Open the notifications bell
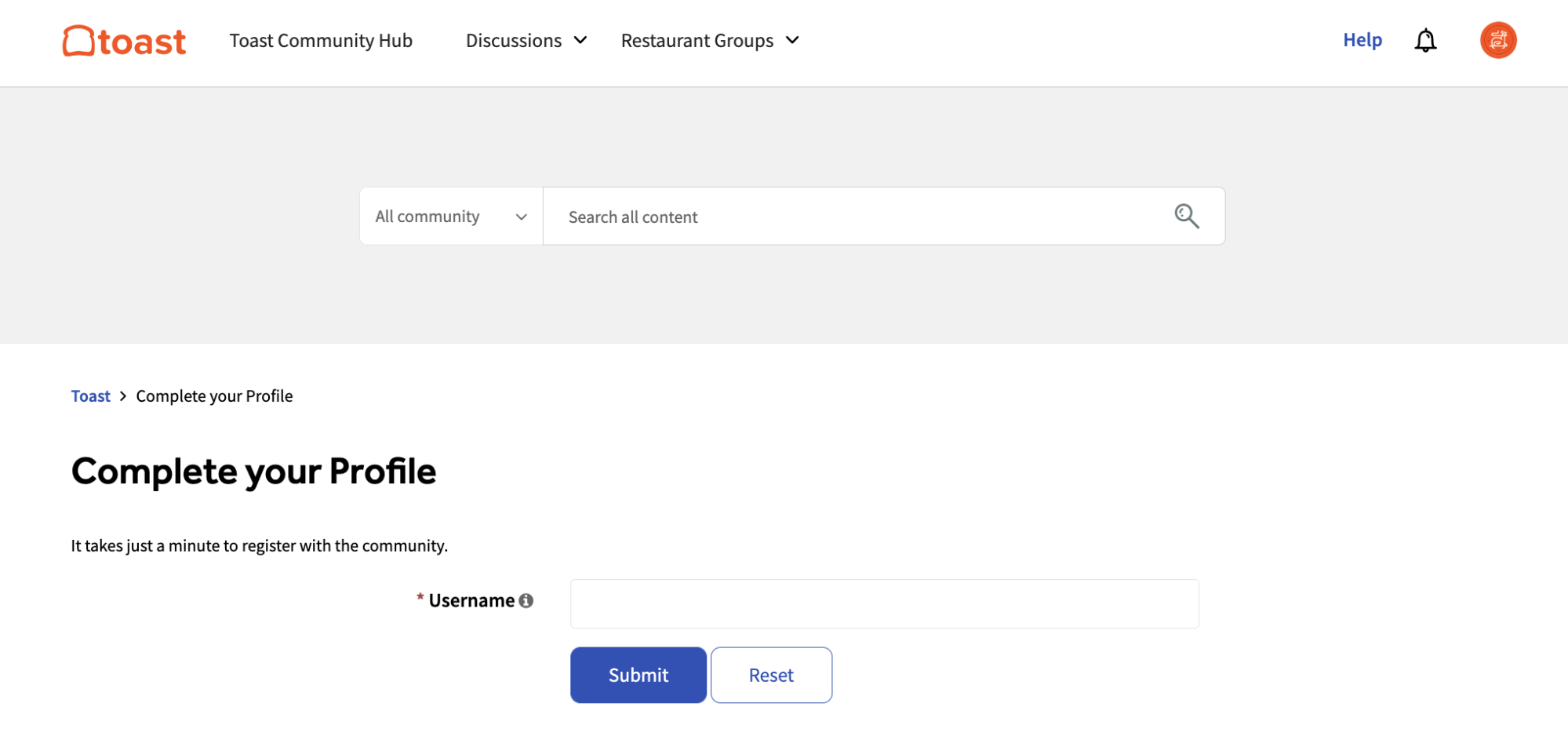The image size is (1568, 736). [x=1424, y=41]
